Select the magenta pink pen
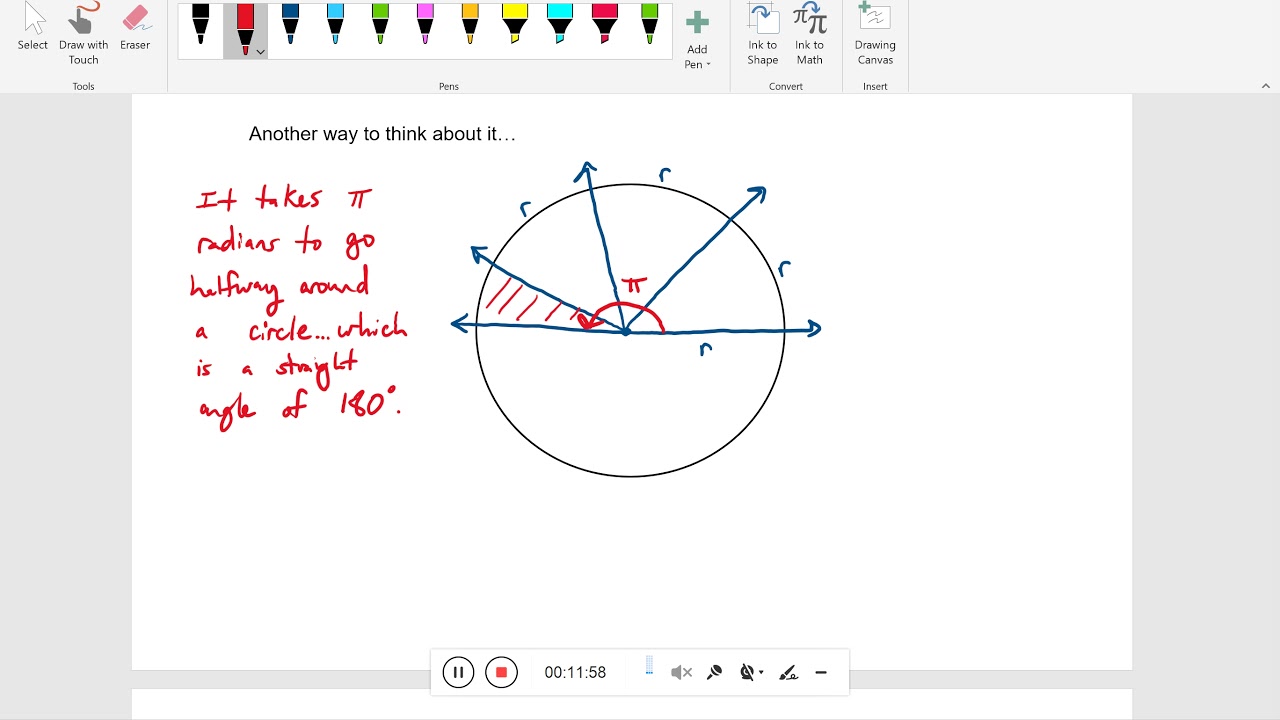This screenshot has height=720, width=1280. coord(425,25)
